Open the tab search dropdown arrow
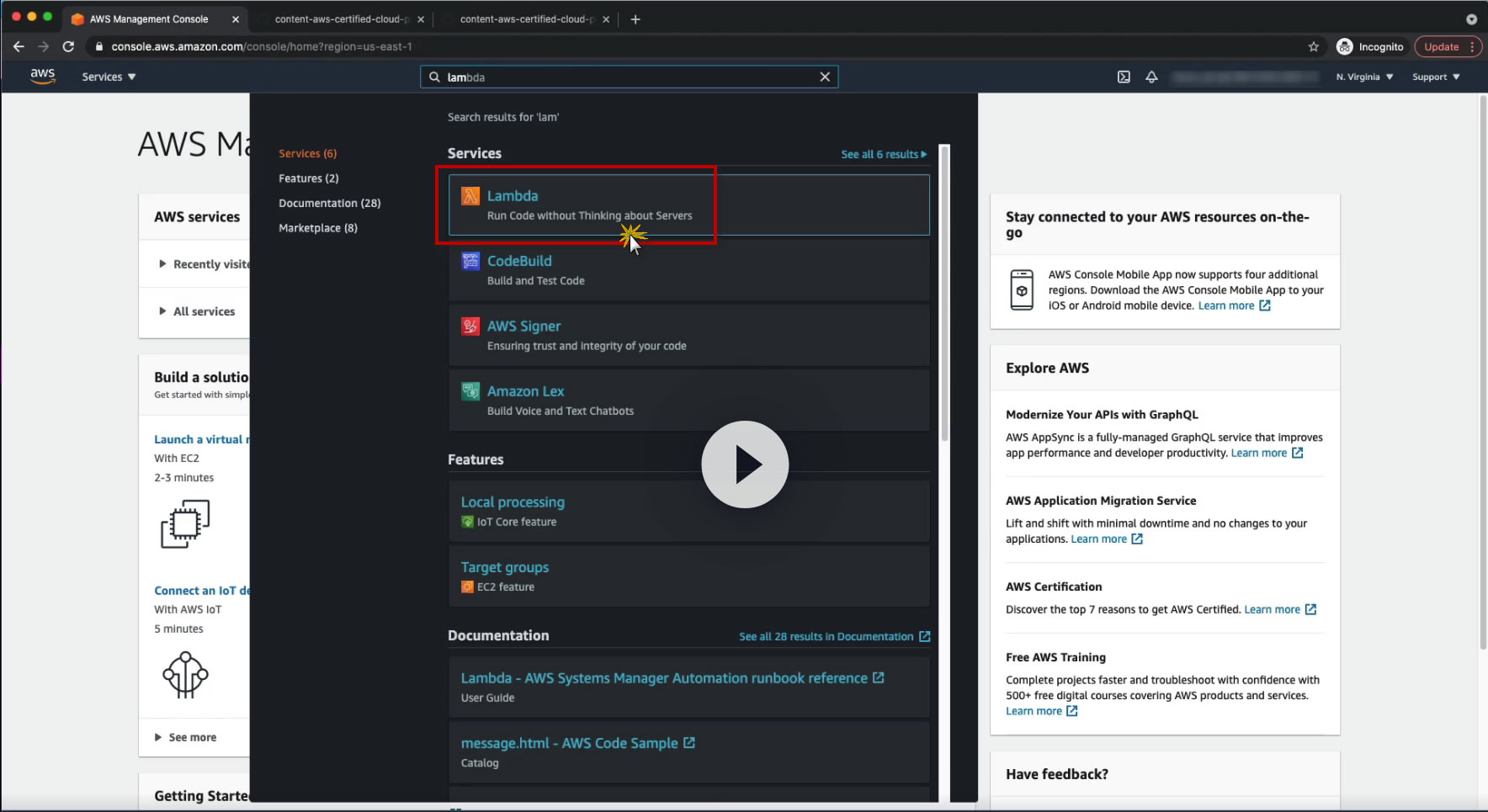Screen dimensions: 1488x812 click(1471, 19)
